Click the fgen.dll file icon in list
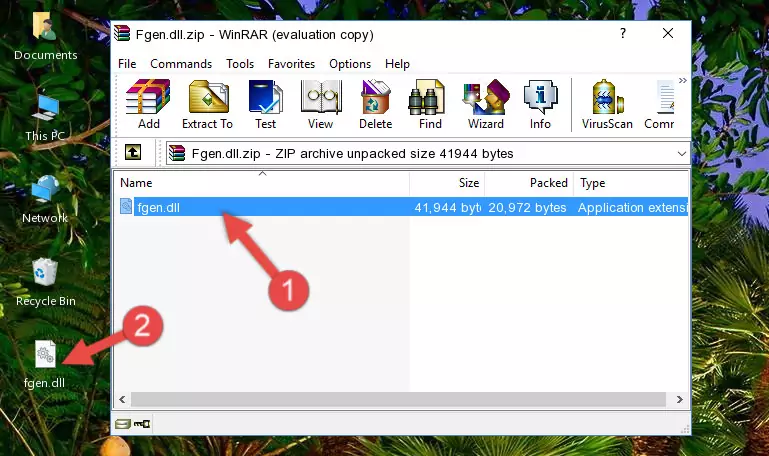 (x=126, y=206)
